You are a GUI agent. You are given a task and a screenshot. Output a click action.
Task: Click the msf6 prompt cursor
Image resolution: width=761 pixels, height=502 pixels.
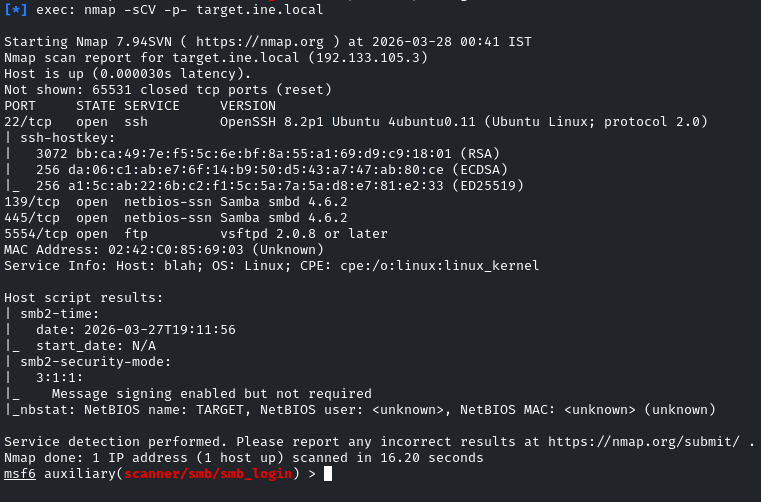(x=327, y=474)
